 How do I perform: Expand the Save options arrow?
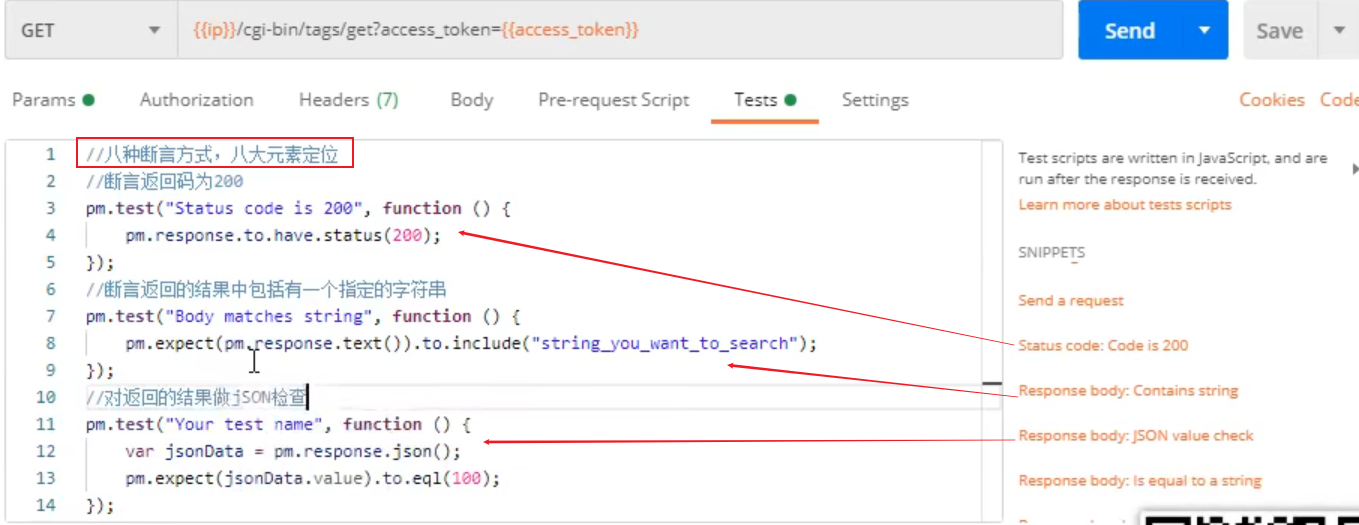(x=1339, y=30)
